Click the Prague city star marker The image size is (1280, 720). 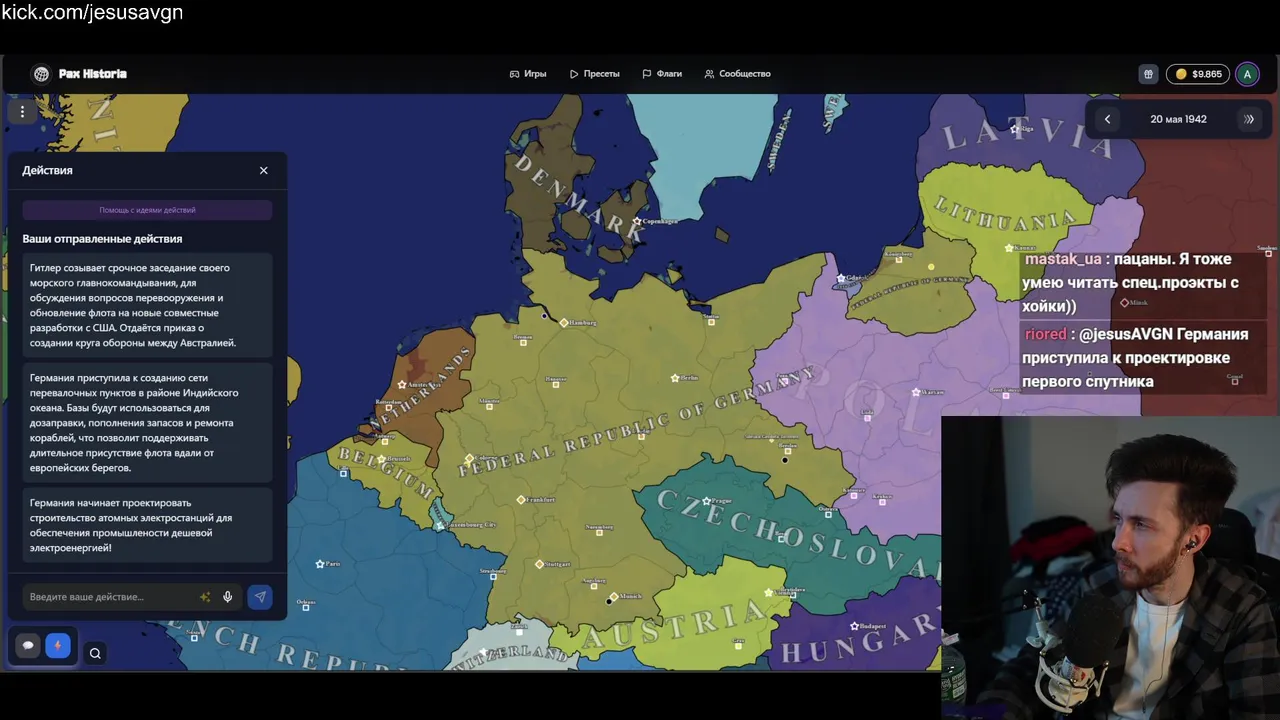point(706,500)
